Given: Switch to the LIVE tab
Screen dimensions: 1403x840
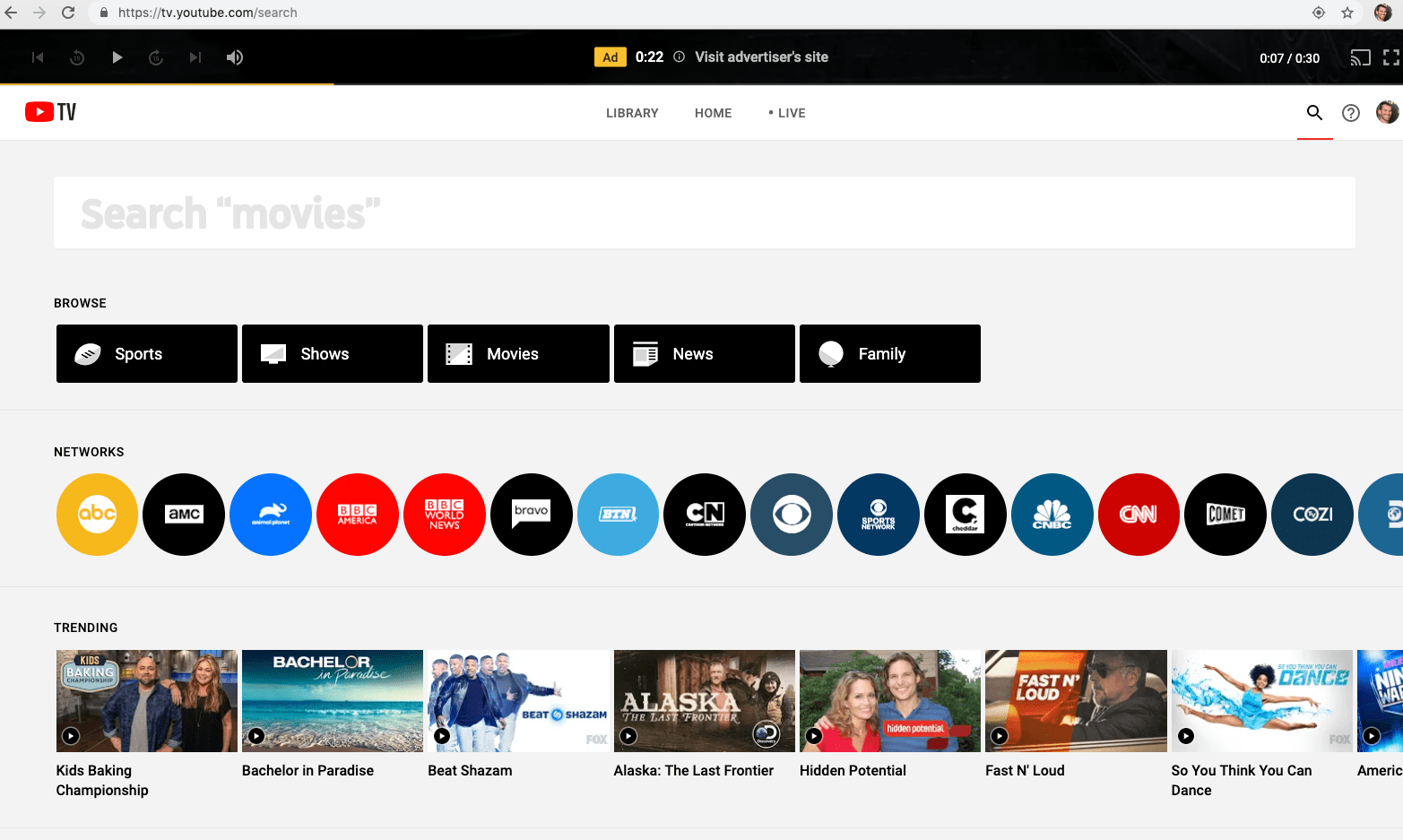Looking at the screenshot, I should point(787,113).
